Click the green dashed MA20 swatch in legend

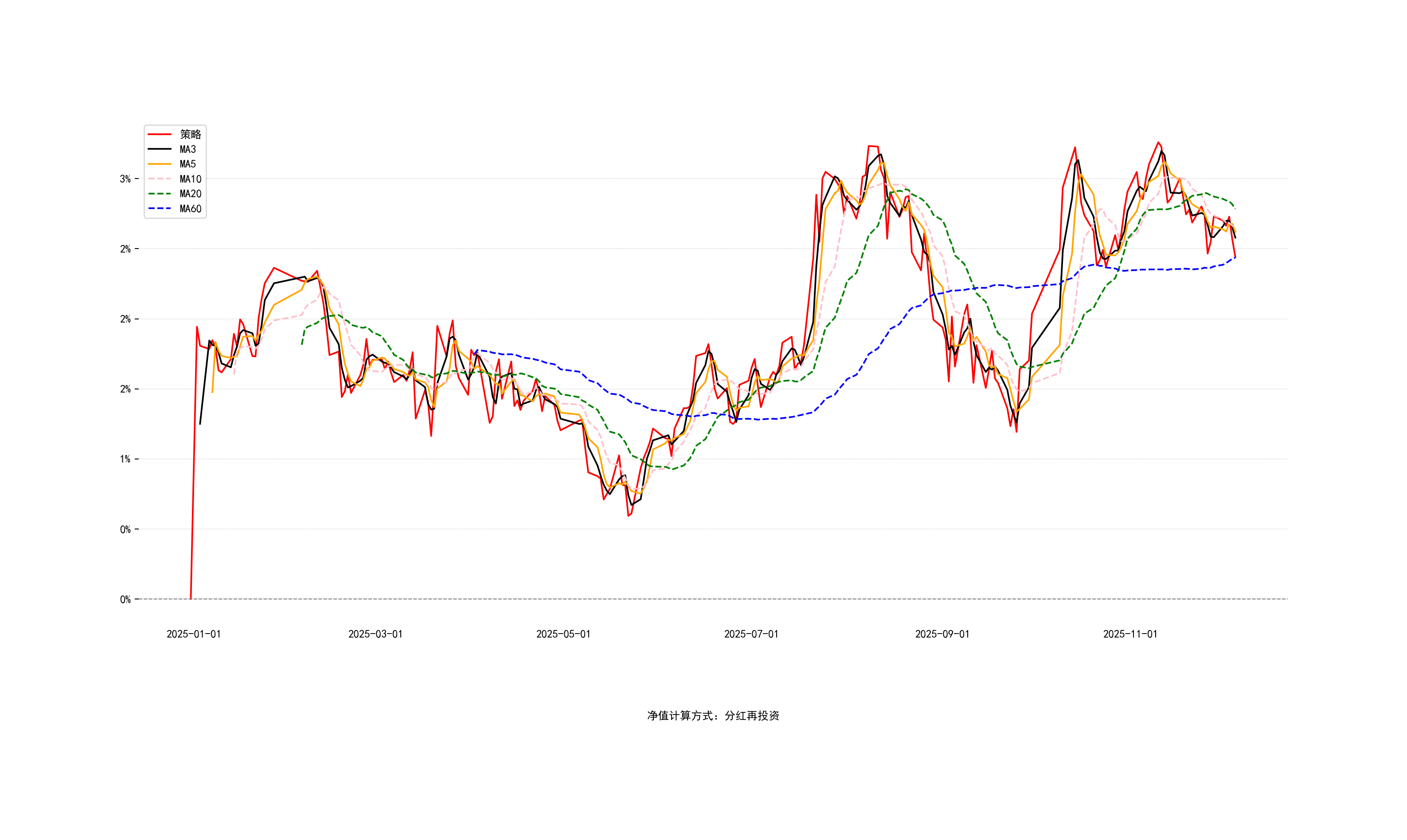159,194
